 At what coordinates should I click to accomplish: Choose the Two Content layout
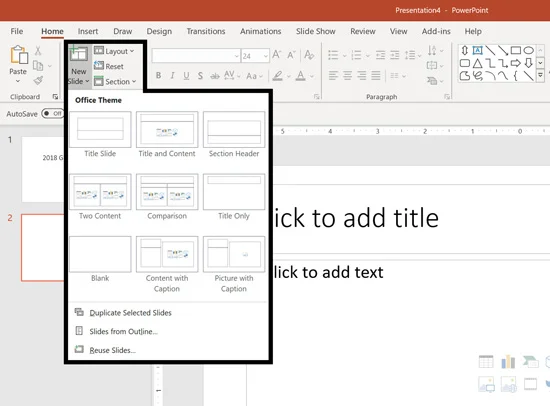[100, 197]
